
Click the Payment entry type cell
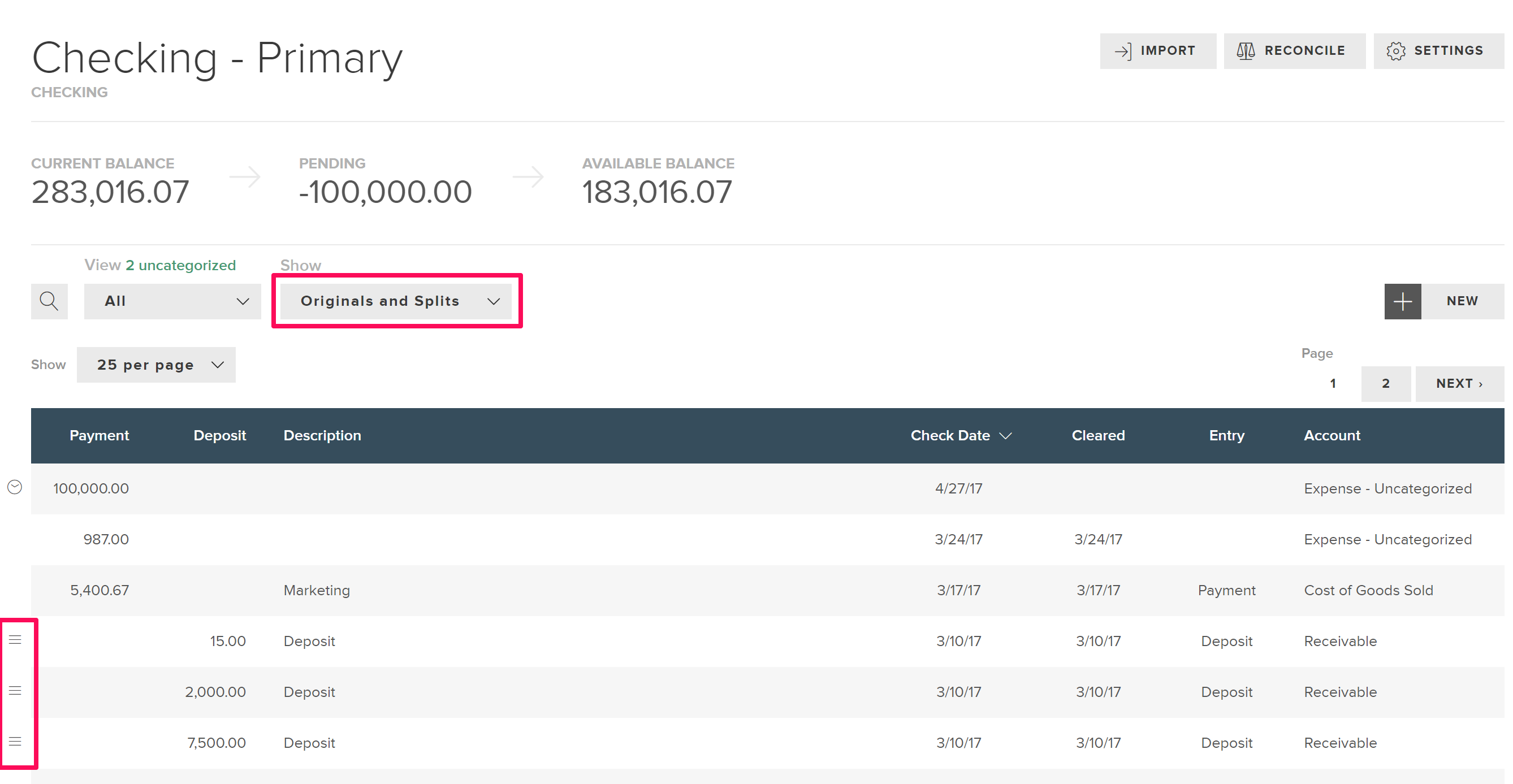click(1226, 590)
